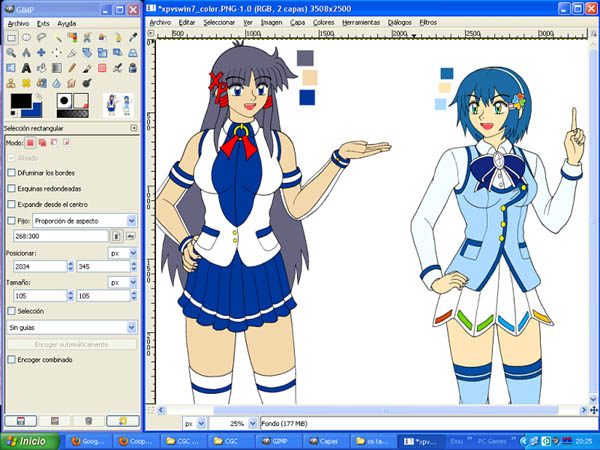
Task: Select the Shear tool
Action: 117,53
